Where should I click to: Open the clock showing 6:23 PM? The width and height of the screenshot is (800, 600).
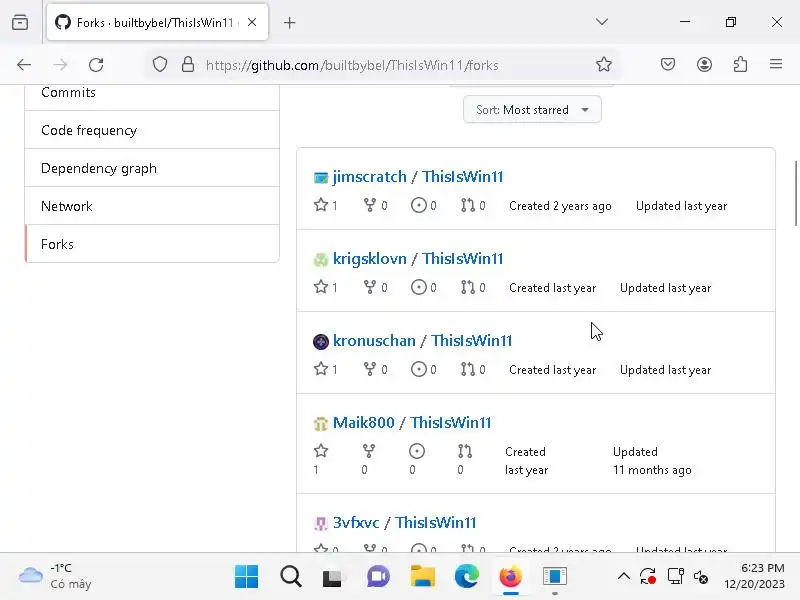coord(755,576)
